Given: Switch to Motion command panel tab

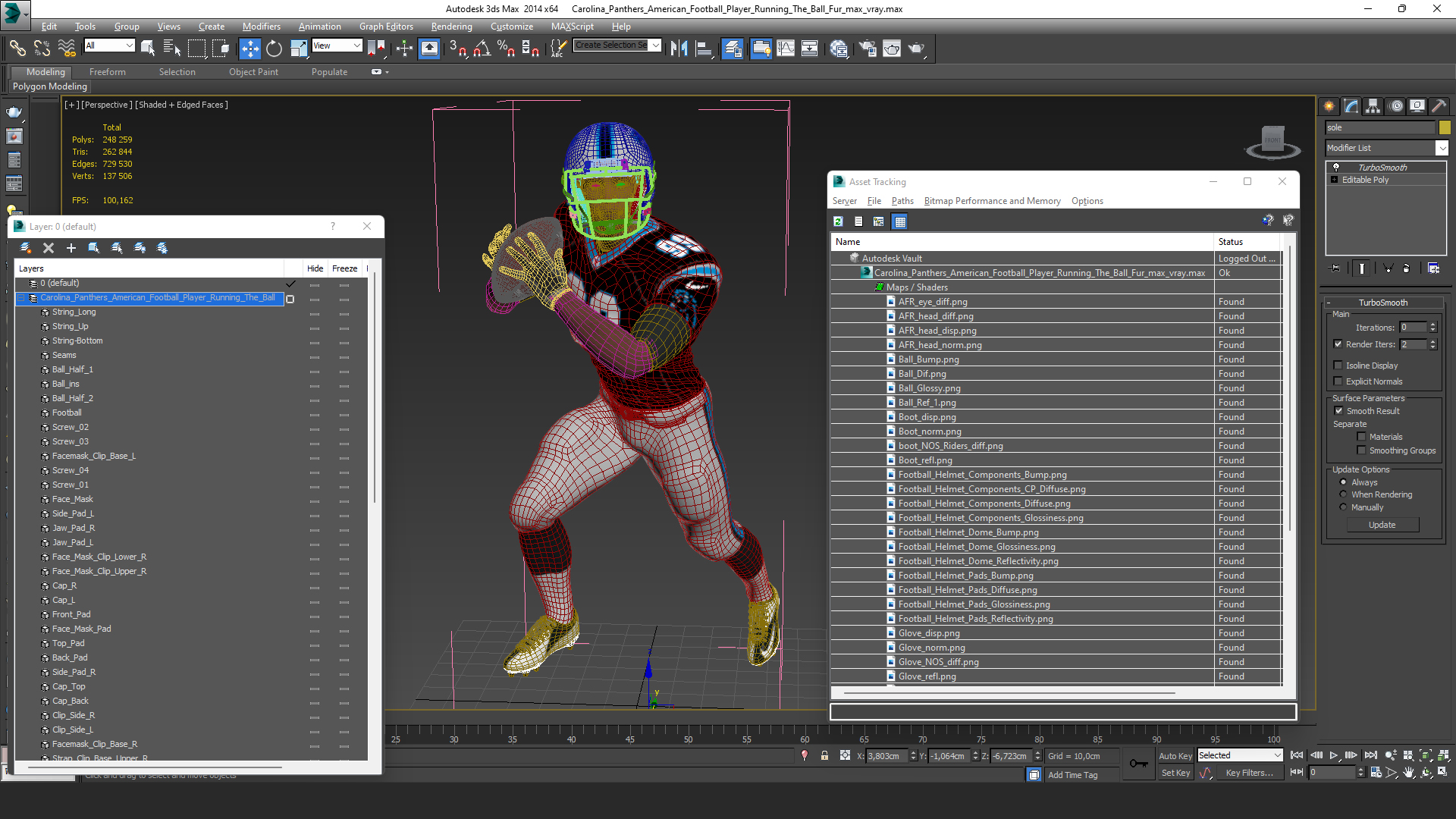Looking at the screenshot, I should pos(1396,106).
